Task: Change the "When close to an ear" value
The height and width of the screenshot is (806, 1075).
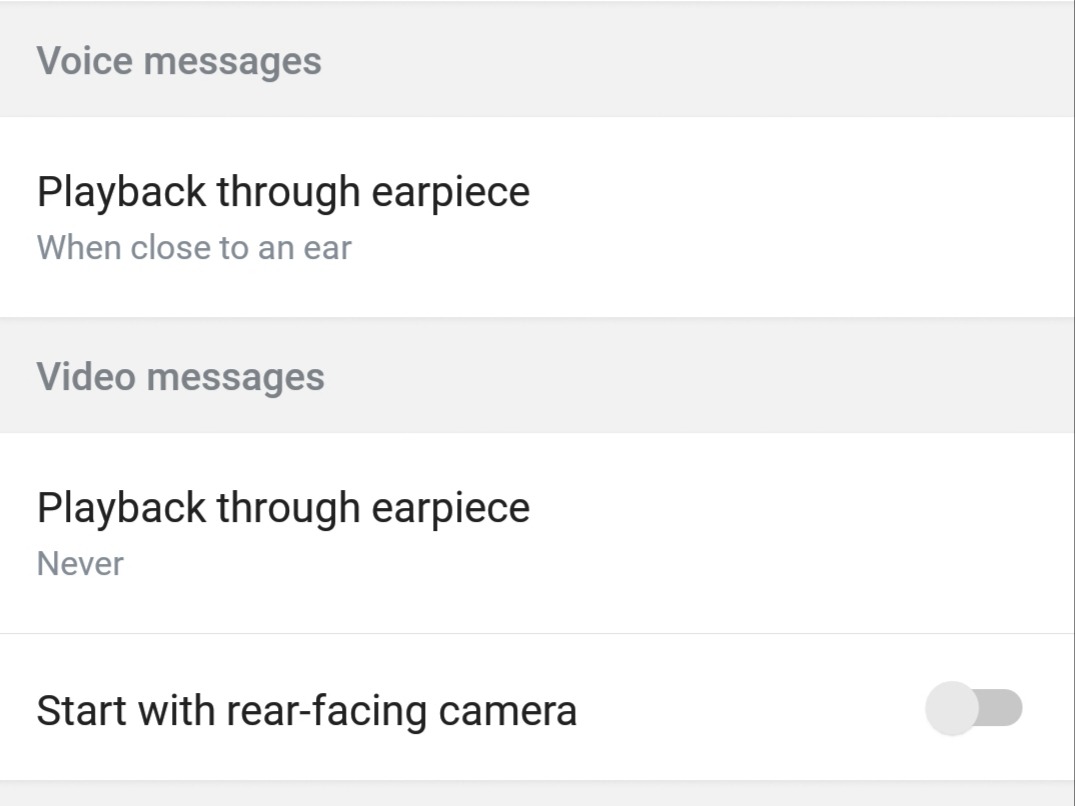Action: click(x=194, y=248)
